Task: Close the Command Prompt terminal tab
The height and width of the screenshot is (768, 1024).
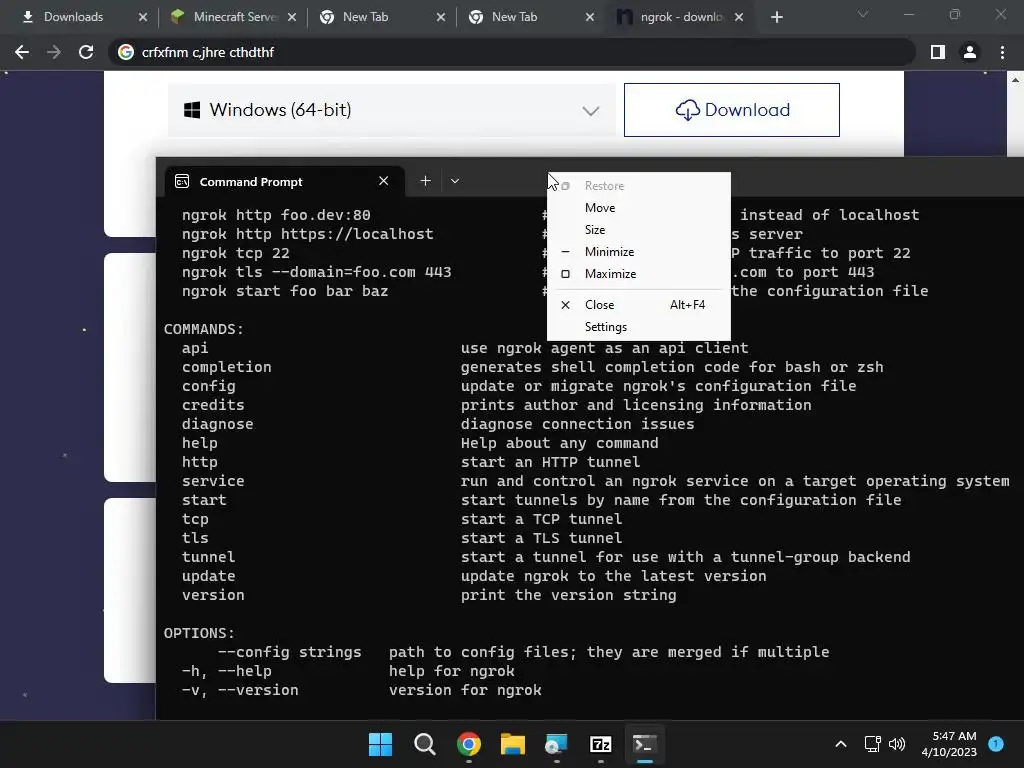Action: (383, 181)
